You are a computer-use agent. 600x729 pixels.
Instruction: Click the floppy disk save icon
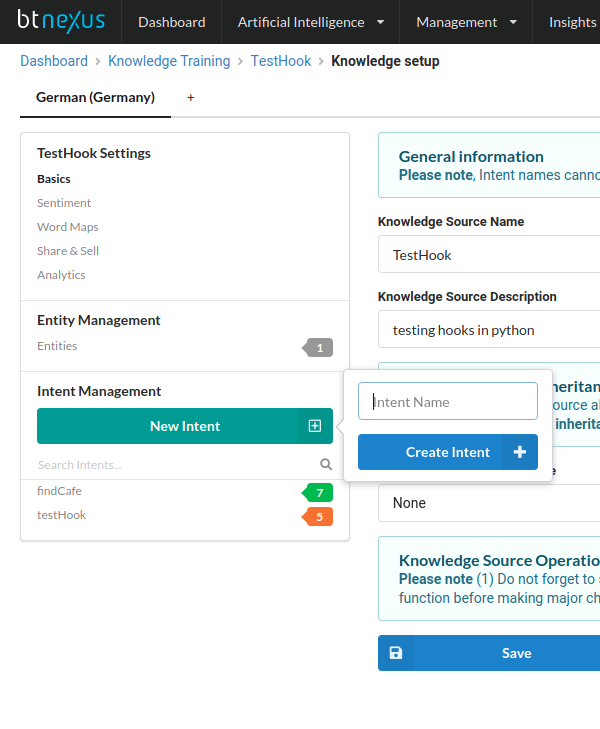pos(396,653)
